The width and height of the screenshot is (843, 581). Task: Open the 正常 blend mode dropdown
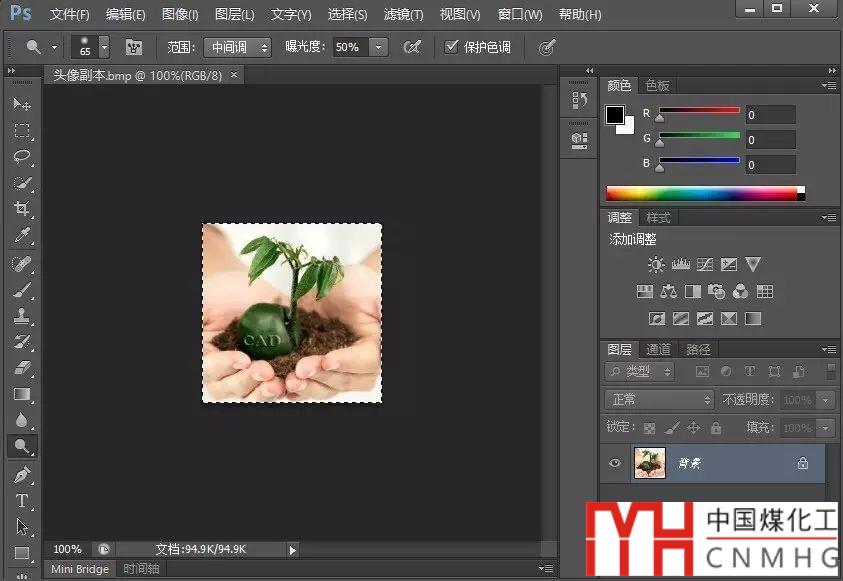click(x=659, y=399)
